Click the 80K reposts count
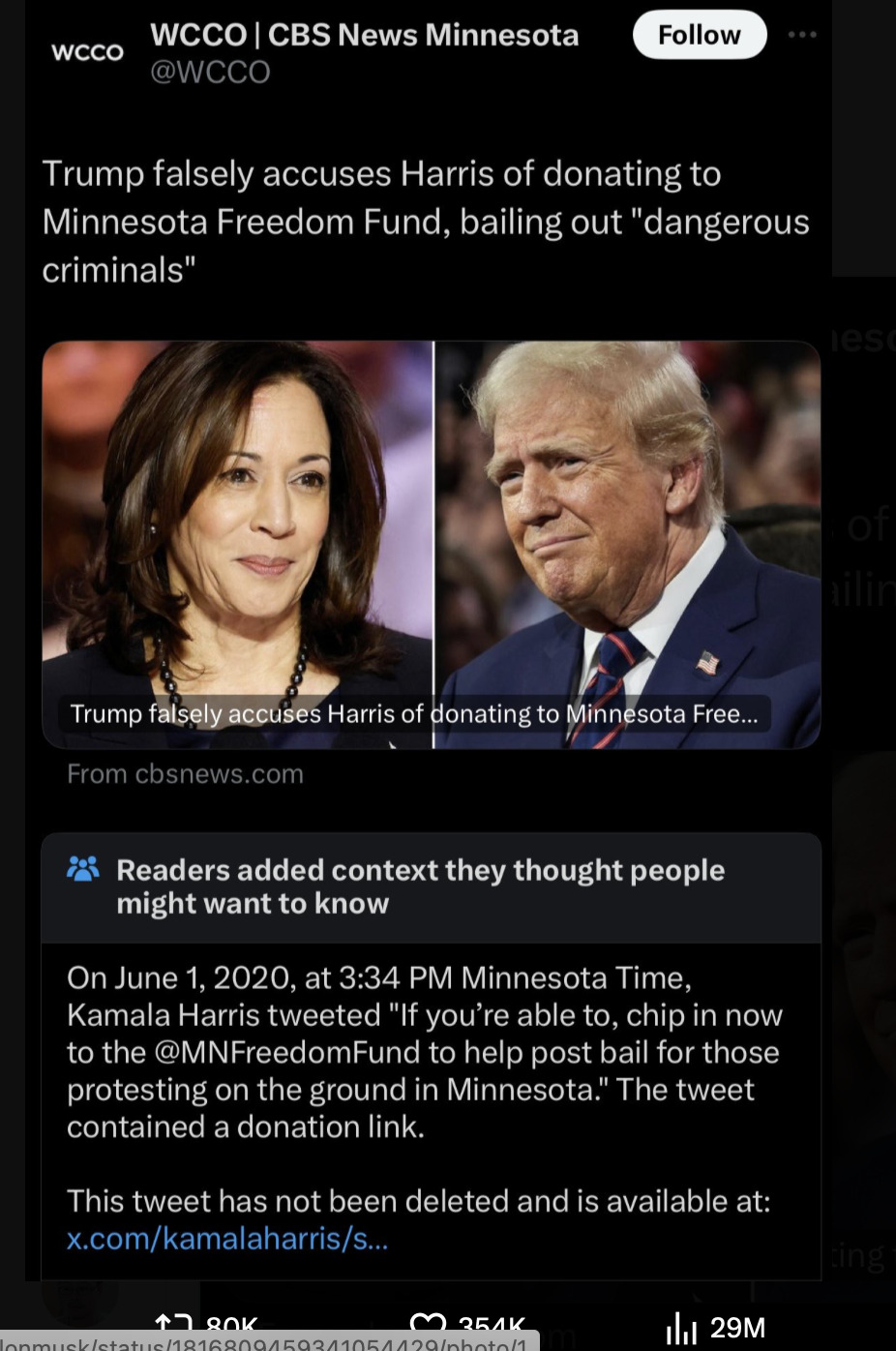 tap(232, 1325)
